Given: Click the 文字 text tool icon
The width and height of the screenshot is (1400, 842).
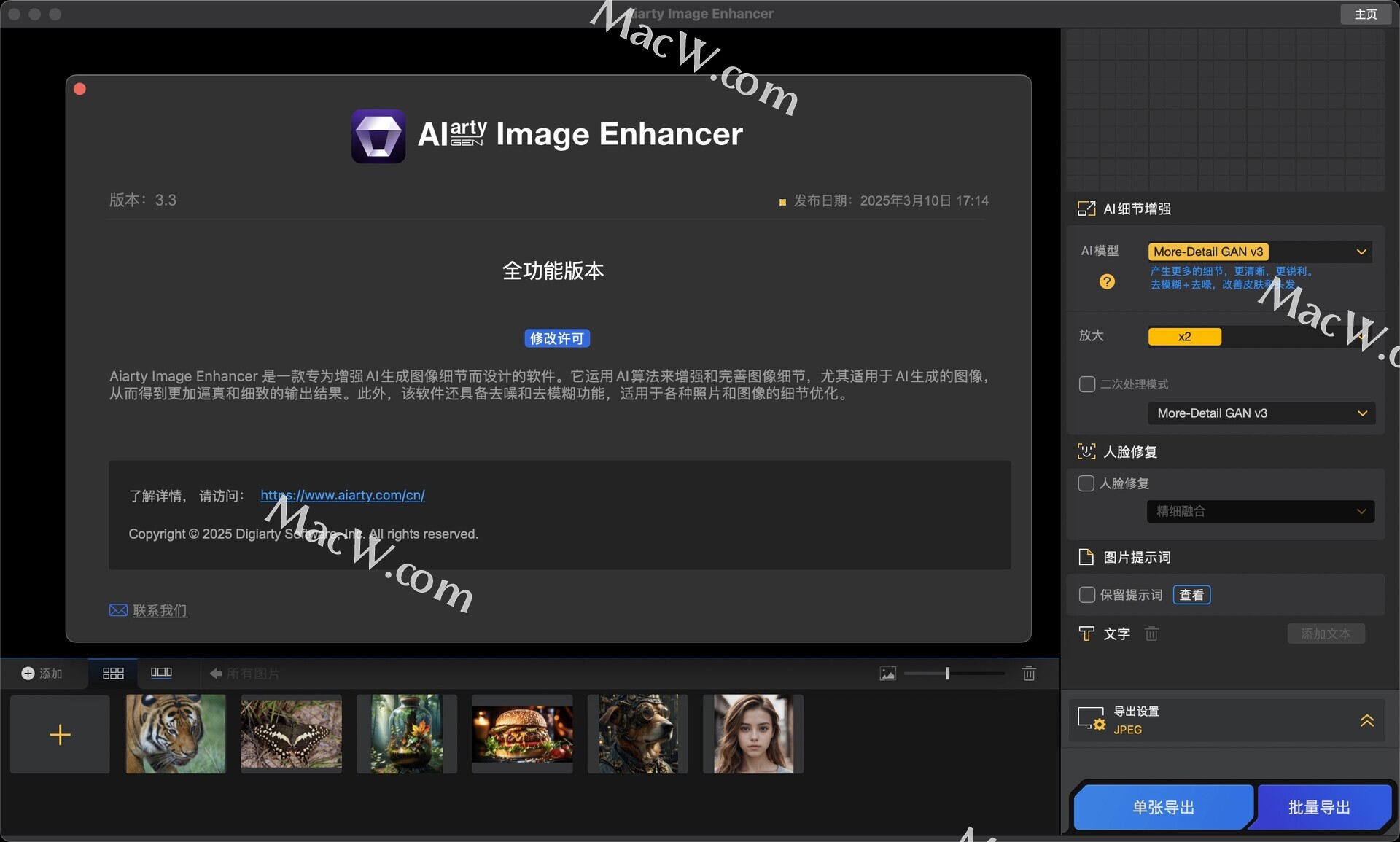Looking at the screenshot, I should (1086, 634).
